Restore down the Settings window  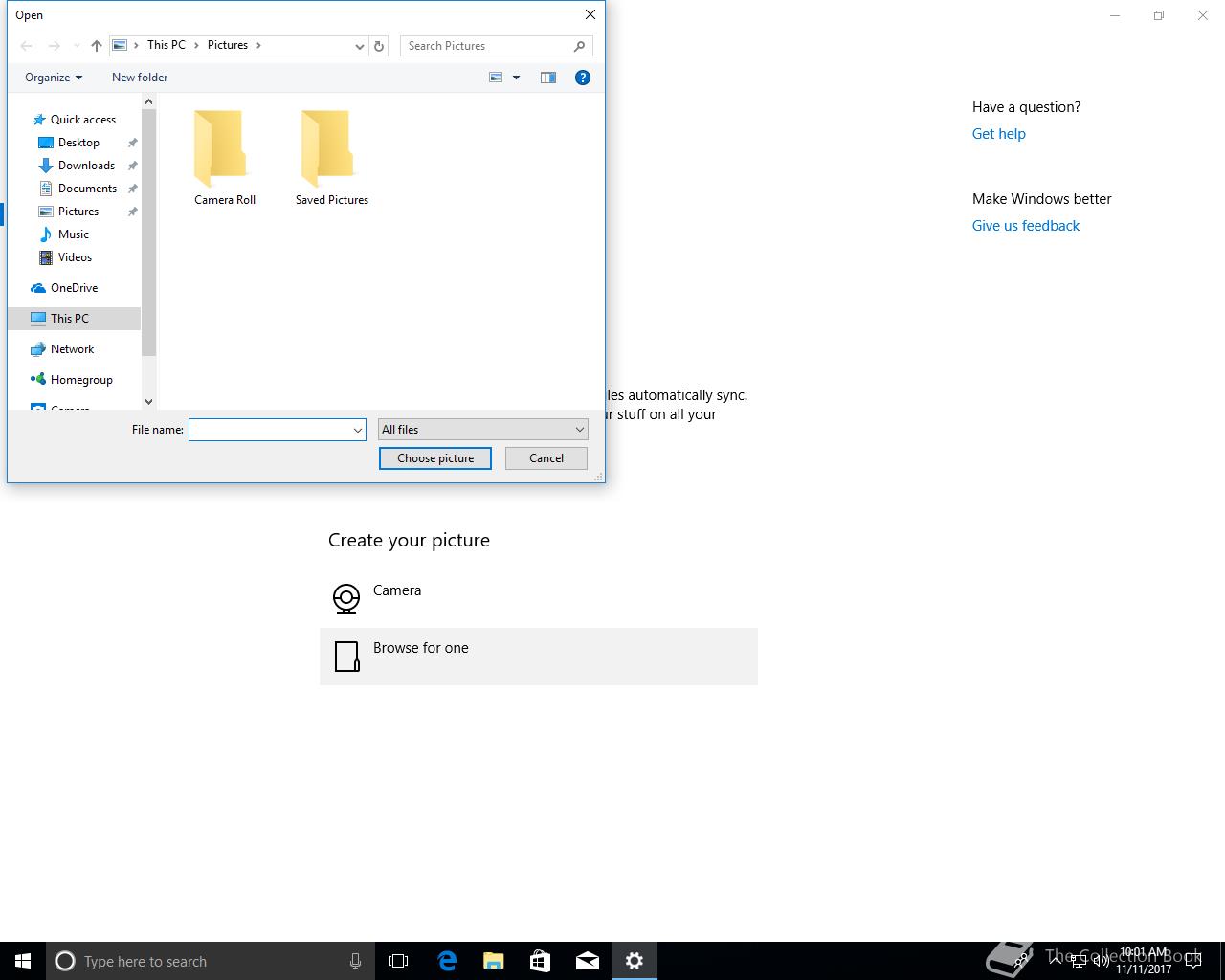[x=1159, y=15]
